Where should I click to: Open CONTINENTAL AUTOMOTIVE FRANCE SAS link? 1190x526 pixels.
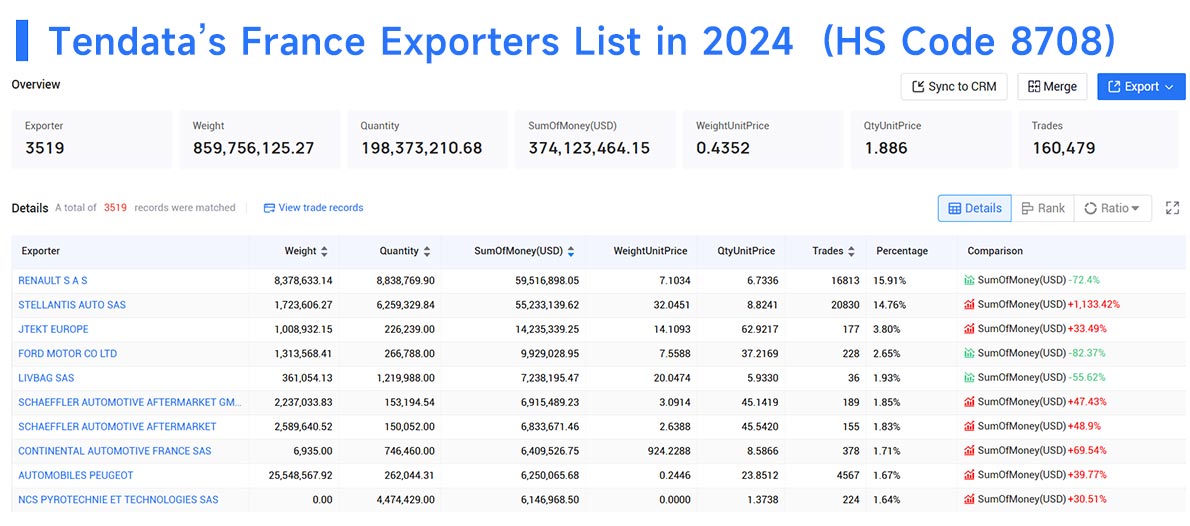coord(115,450)
